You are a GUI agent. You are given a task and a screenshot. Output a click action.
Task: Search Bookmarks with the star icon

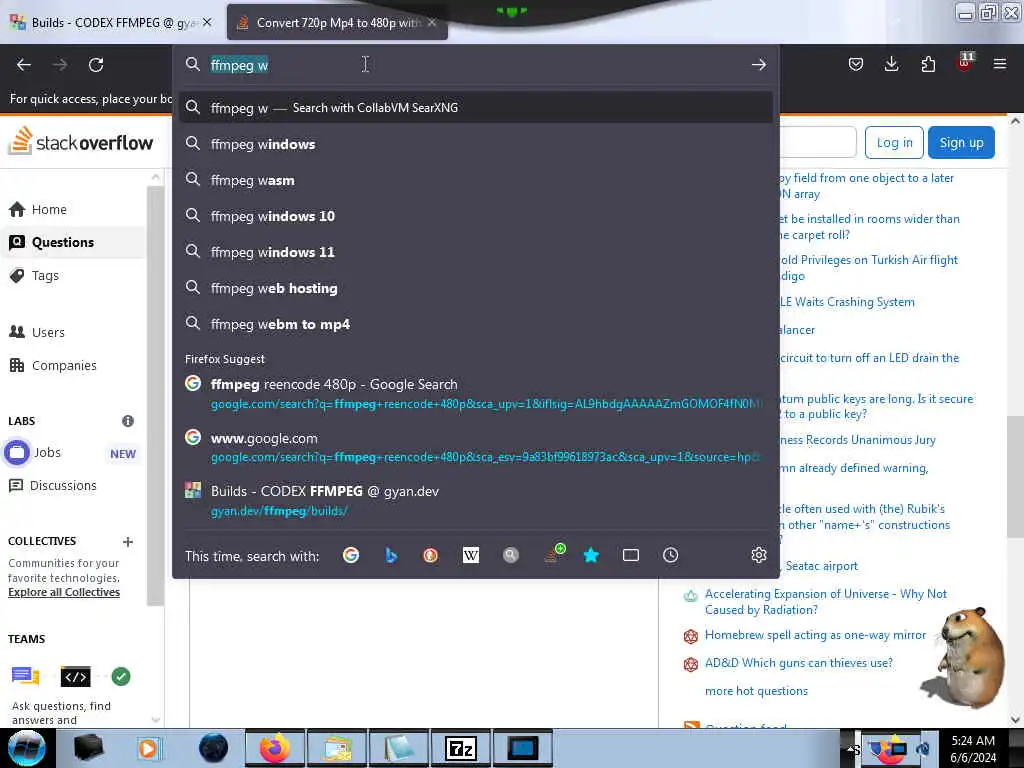tap(591, 555)
